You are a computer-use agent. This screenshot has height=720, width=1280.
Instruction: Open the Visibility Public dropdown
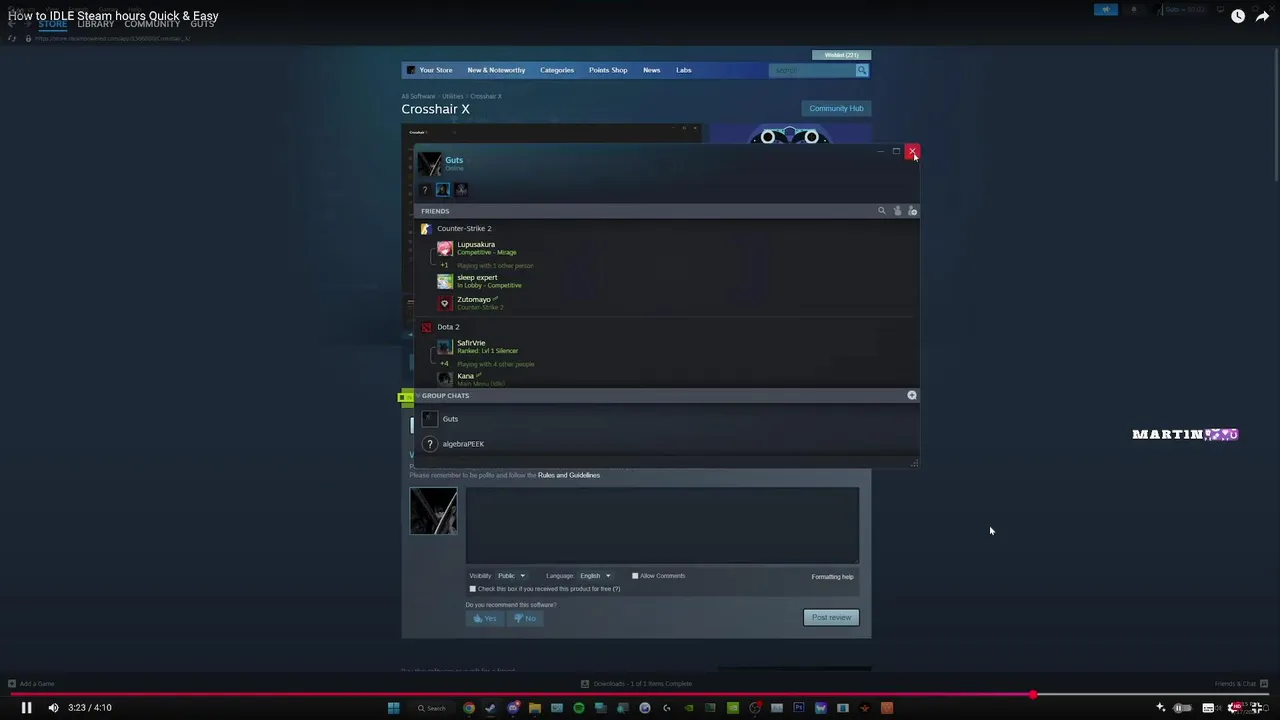(511, 576)
